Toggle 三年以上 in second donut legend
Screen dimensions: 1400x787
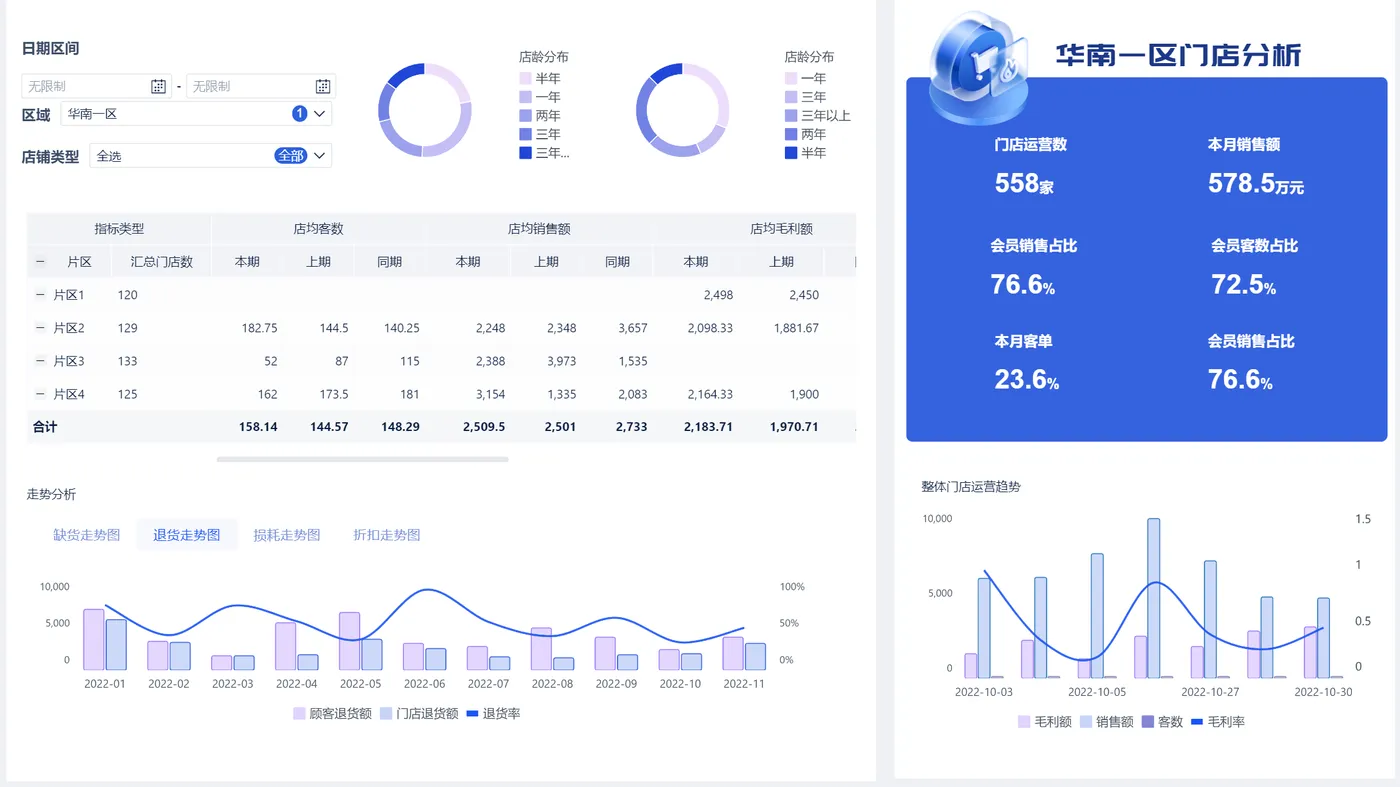coord(818,116)
